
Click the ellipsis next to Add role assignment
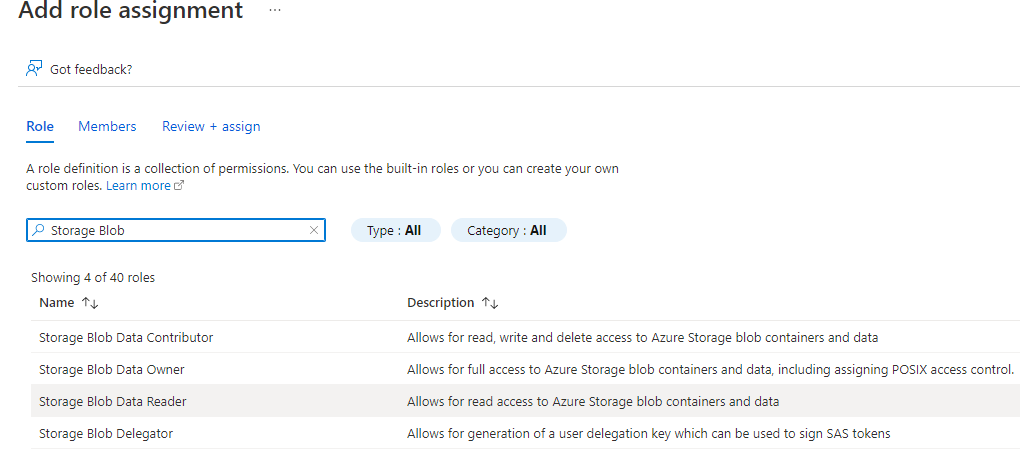(x=275, y=11)
